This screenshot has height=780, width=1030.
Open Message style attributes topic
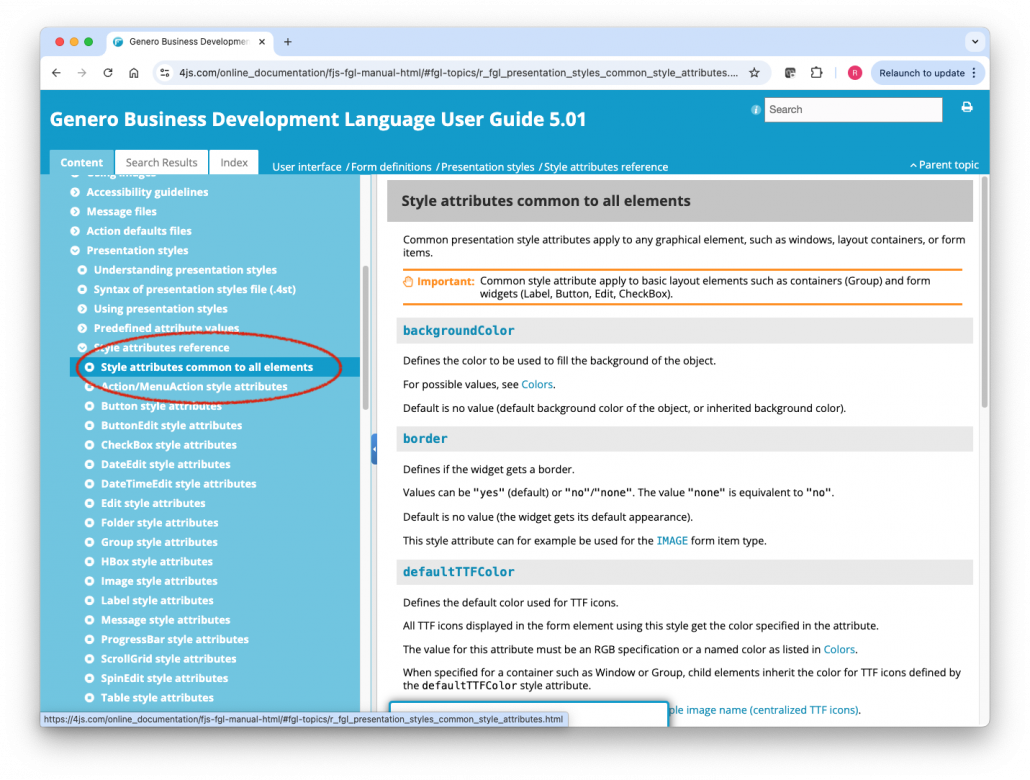pyautogui.click(x=166, y=620)
